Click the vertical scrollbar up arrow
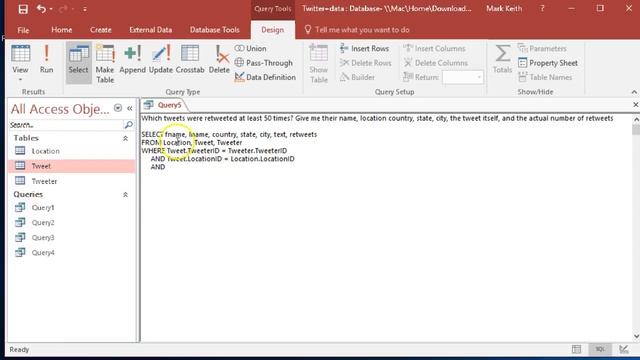Image resolution: width=640 pixels, height=360 pixels. 636,119
